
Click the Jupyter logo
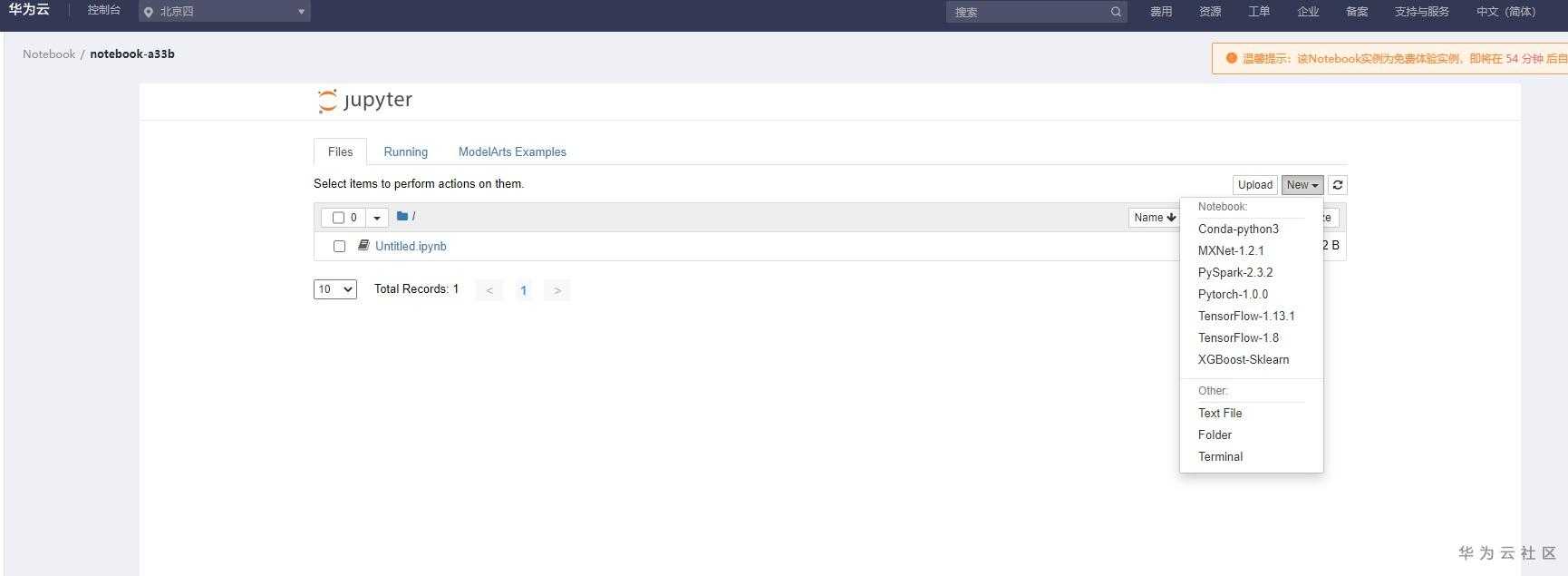click(x=365, y=101)
